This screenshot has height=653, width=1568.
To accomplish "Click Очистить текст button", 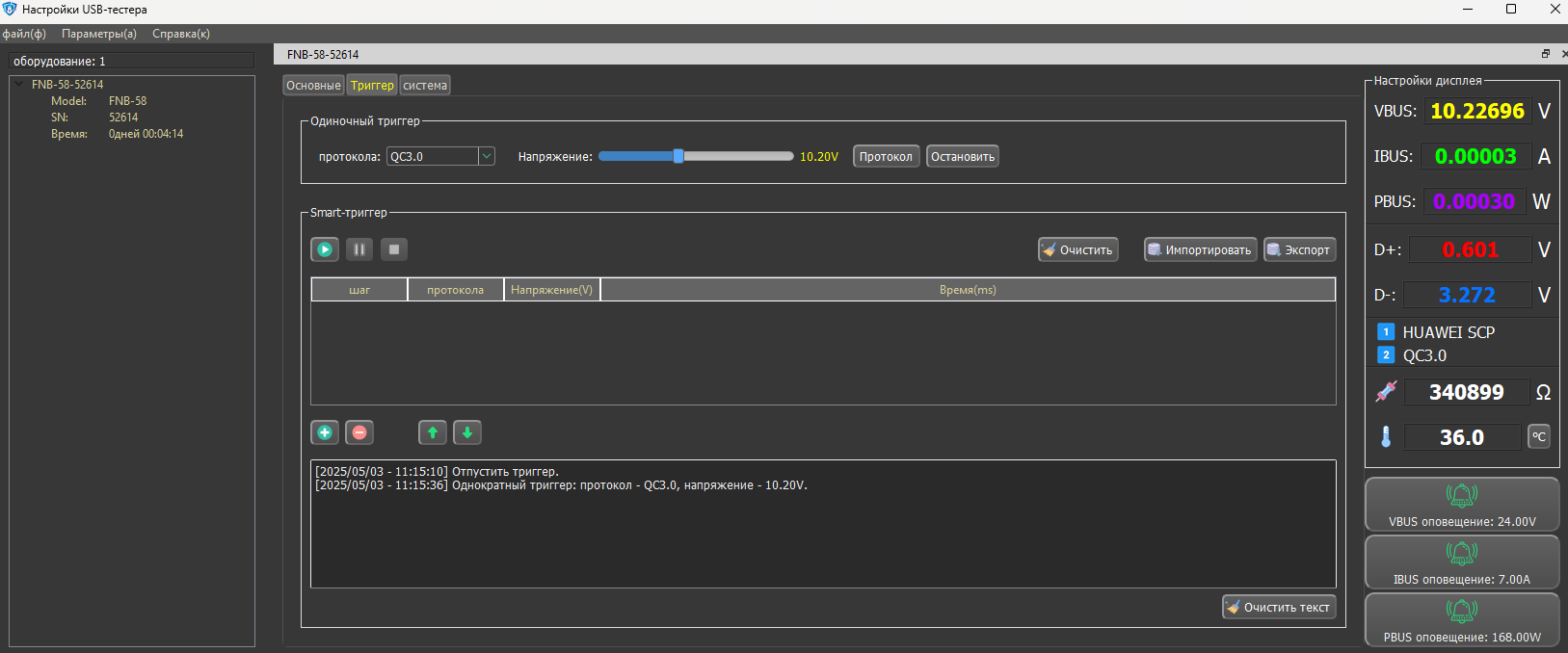I will (1279, 607).
